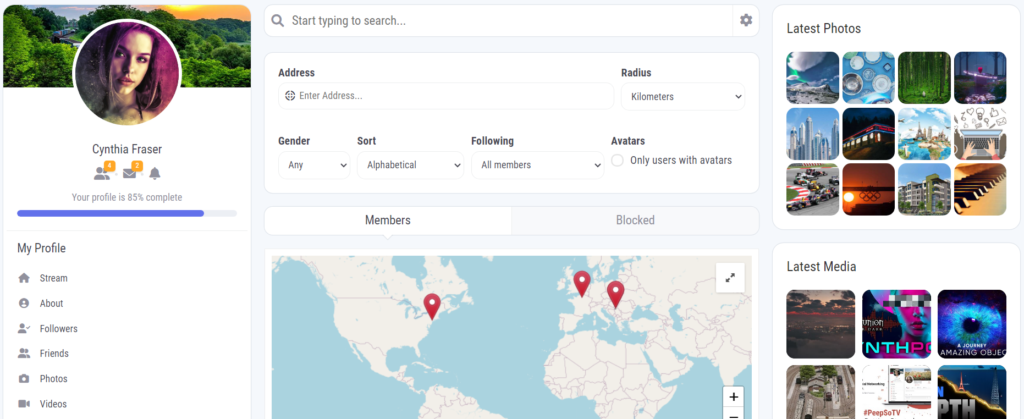This screenshot has height=419, width=1024.
Task: Click the About person icon
Action: (x=24, y=303)
